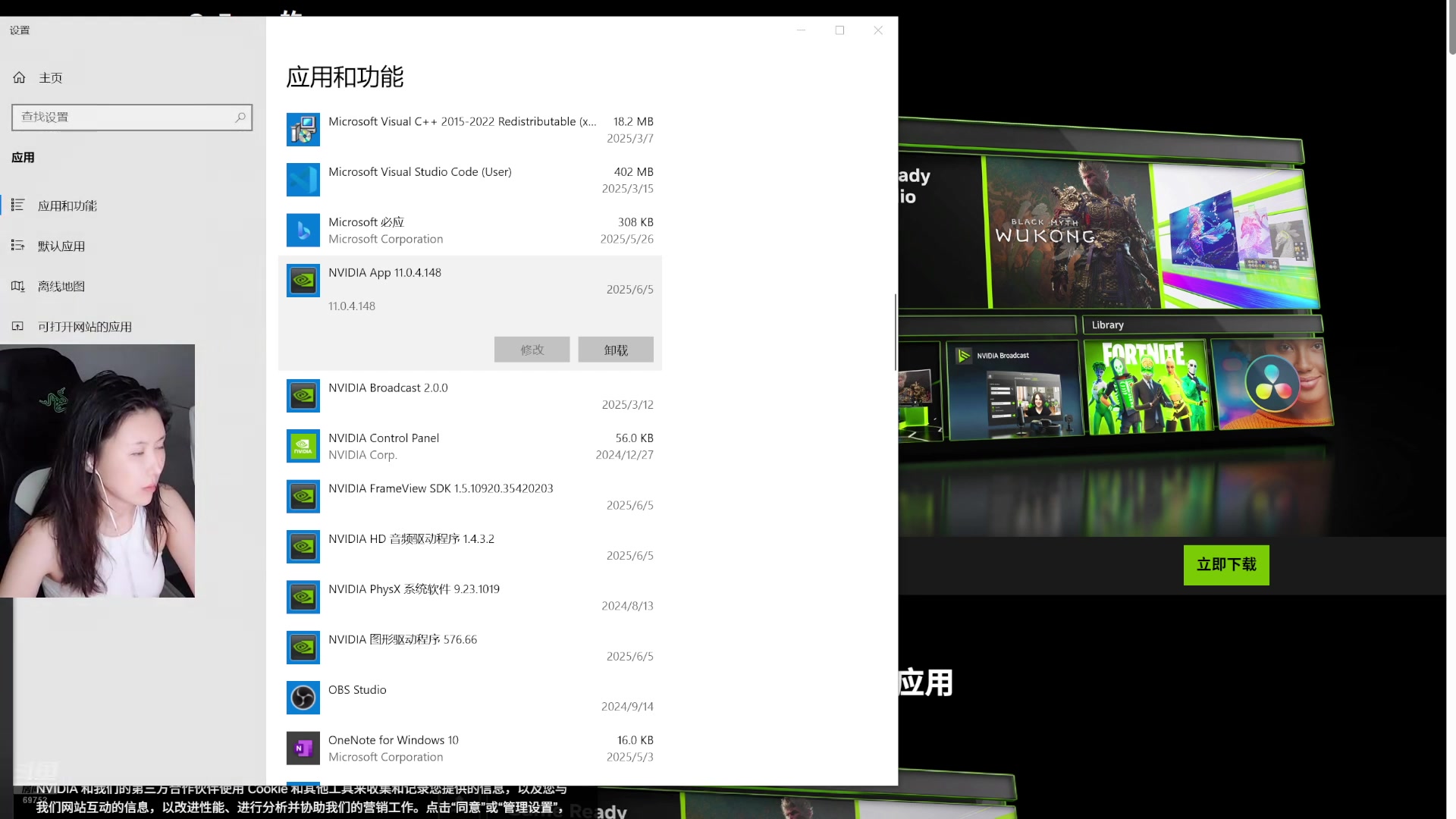Select OneNote for Windows 10 icon
The width and height of the screenshot is (1456, 819).
point(303,748)
